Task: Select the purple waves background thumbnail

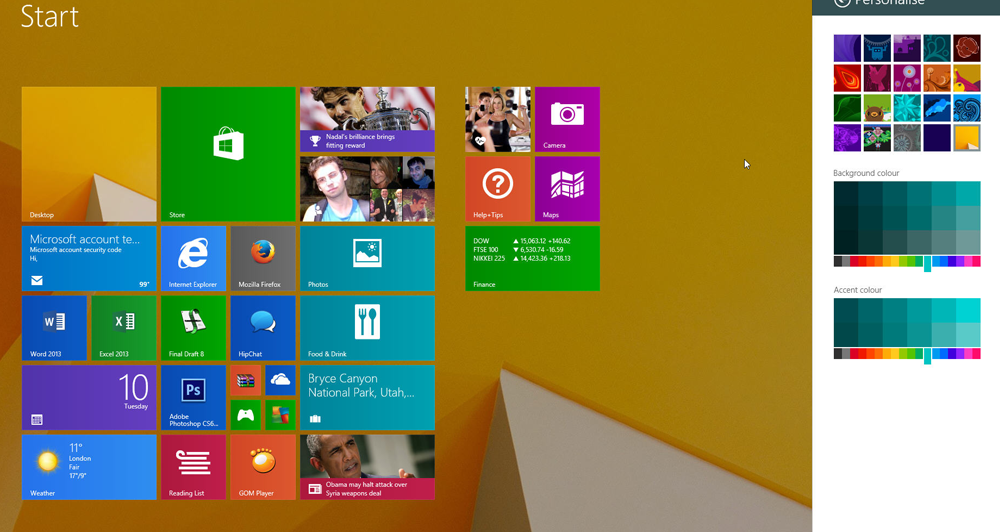Action: [x=847, y=48]
